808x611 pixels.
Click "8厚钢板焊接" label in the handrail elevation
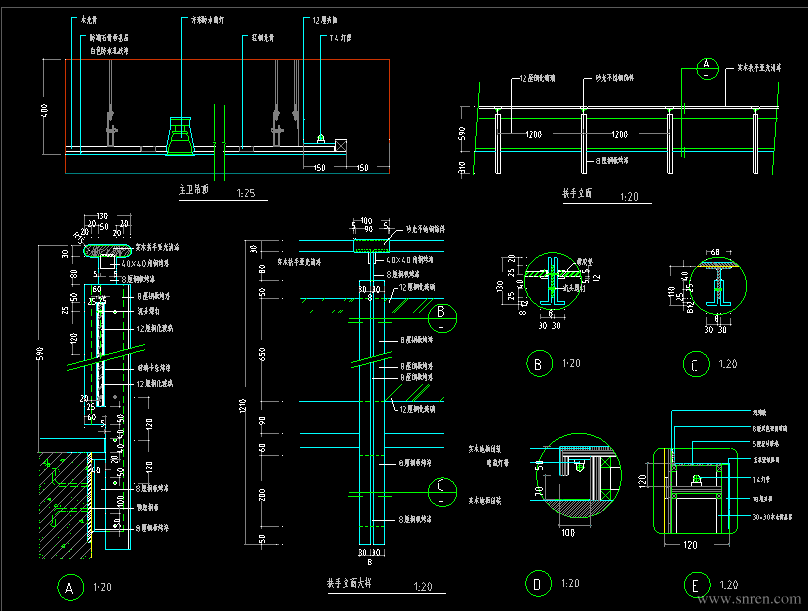click(612, 161)
